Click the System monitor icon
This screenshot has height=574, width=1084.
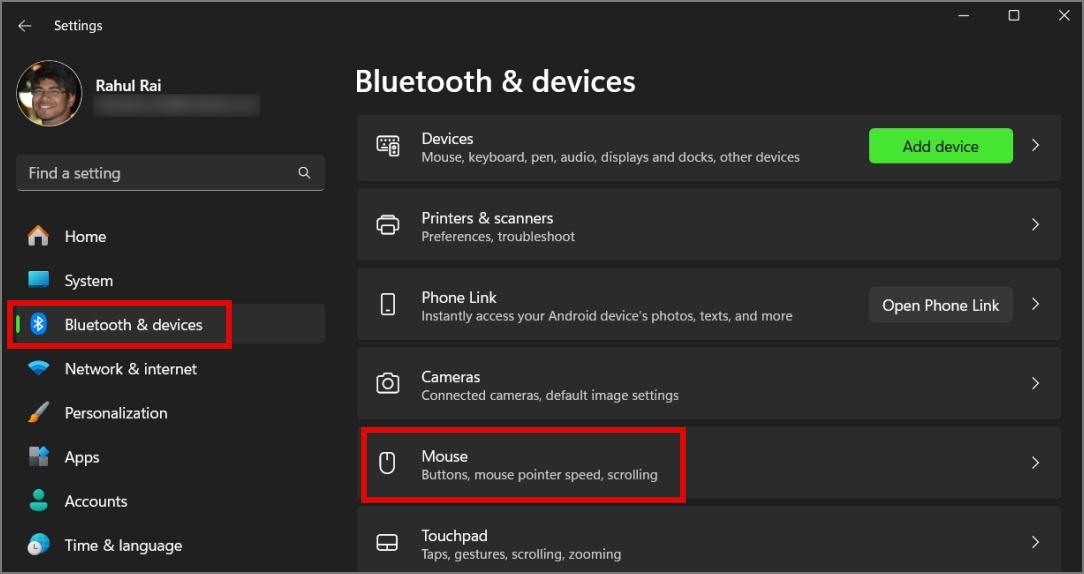coord(38,280)
